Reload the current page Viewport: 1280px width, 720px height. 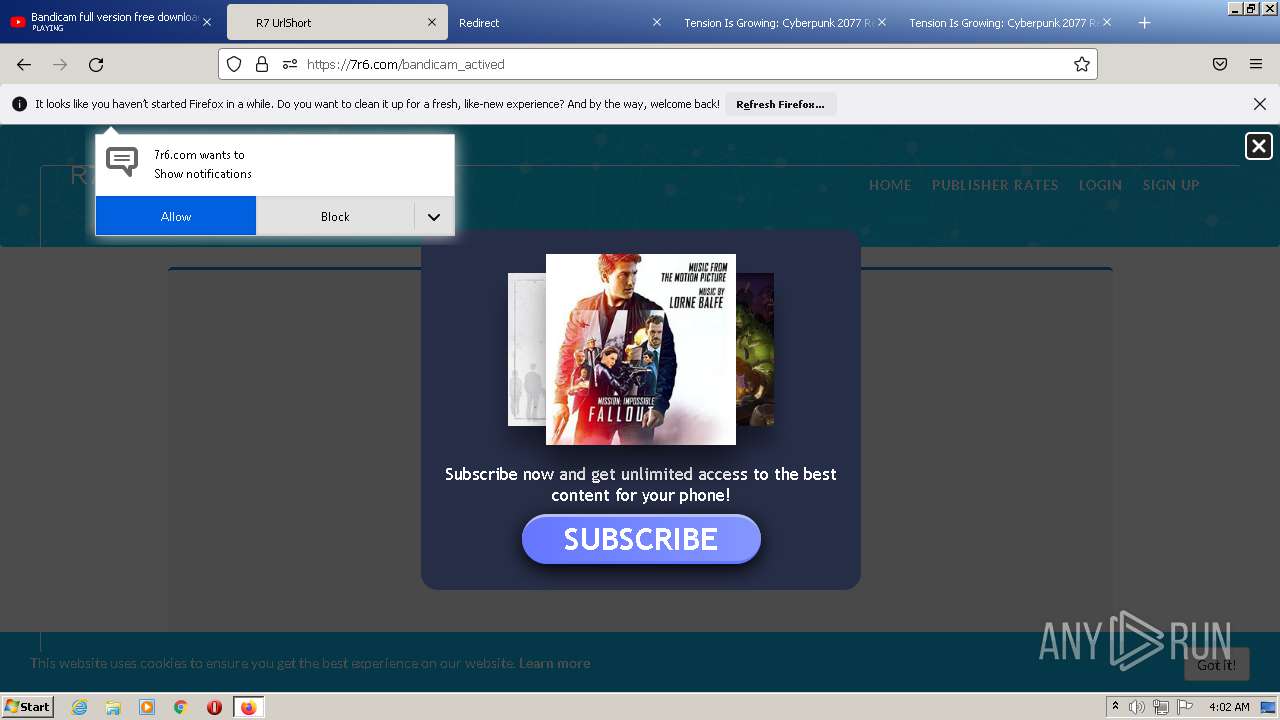96,64
